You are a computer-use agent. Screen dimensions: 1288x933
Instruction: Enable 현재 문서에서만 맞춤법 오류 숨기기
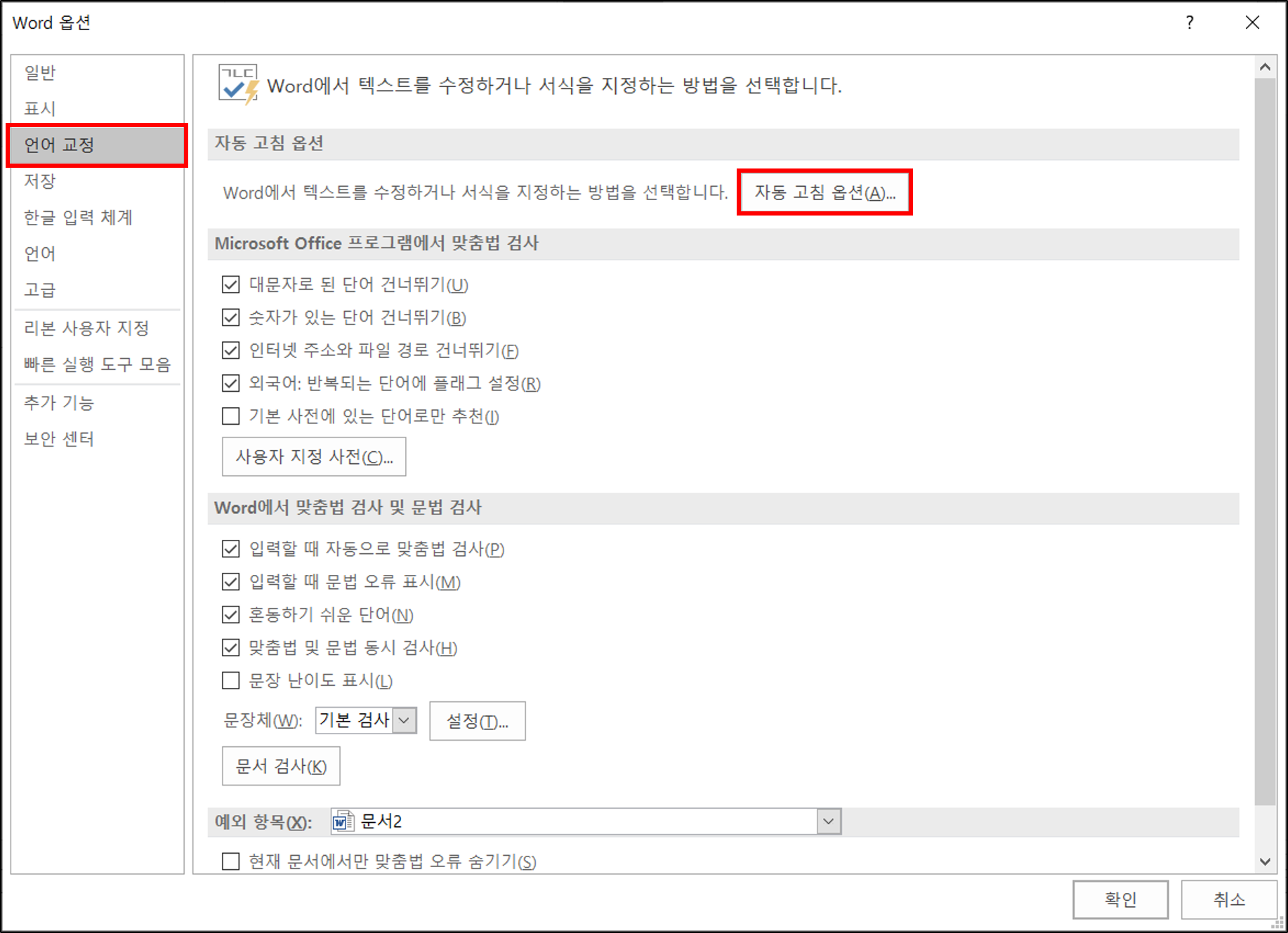tap(230, 861)
